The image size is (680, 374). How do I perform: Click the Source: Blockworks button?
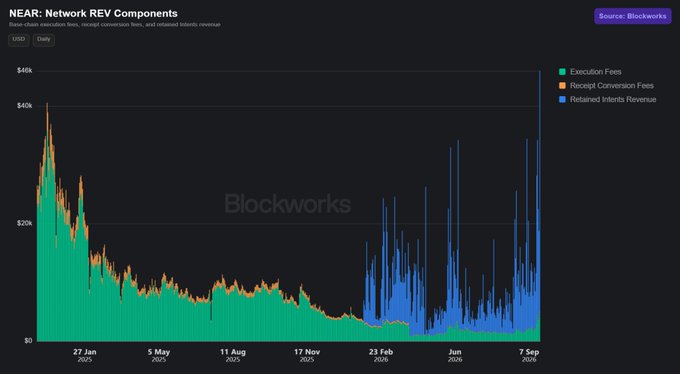click(632, 16)
